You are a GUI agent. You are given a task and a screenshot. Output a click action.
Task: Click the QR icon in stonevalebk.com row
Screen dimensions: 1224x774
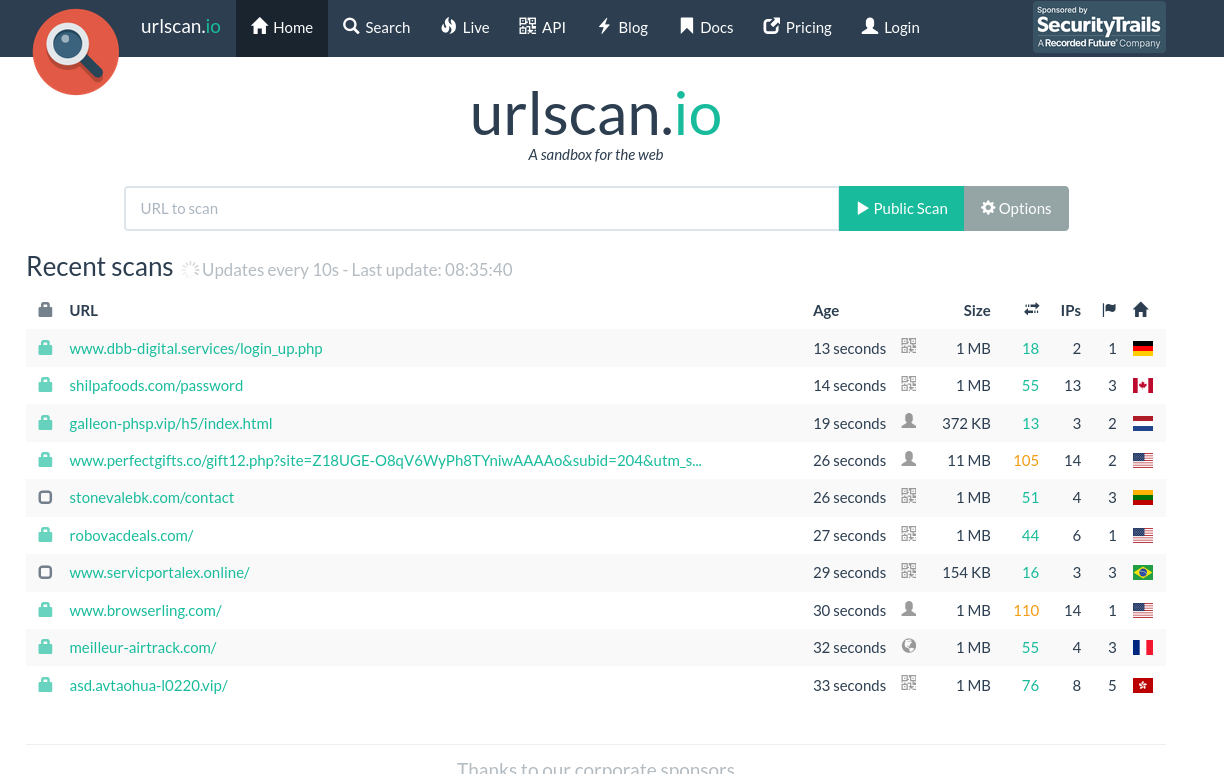pos(908,495)
